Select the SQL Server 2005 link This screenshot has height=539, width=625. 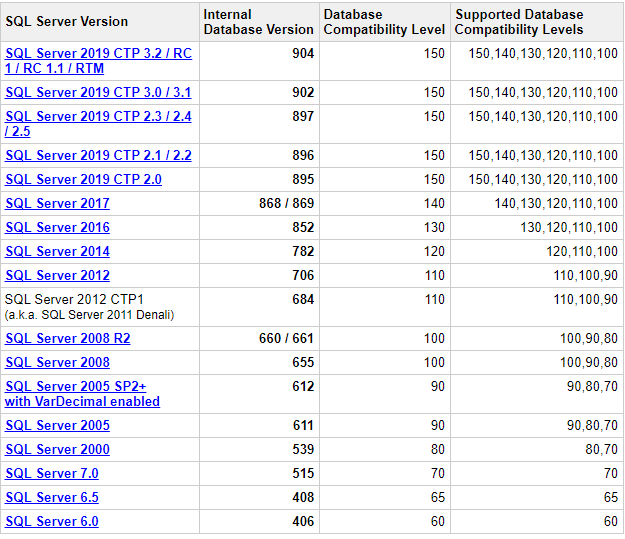57,425
